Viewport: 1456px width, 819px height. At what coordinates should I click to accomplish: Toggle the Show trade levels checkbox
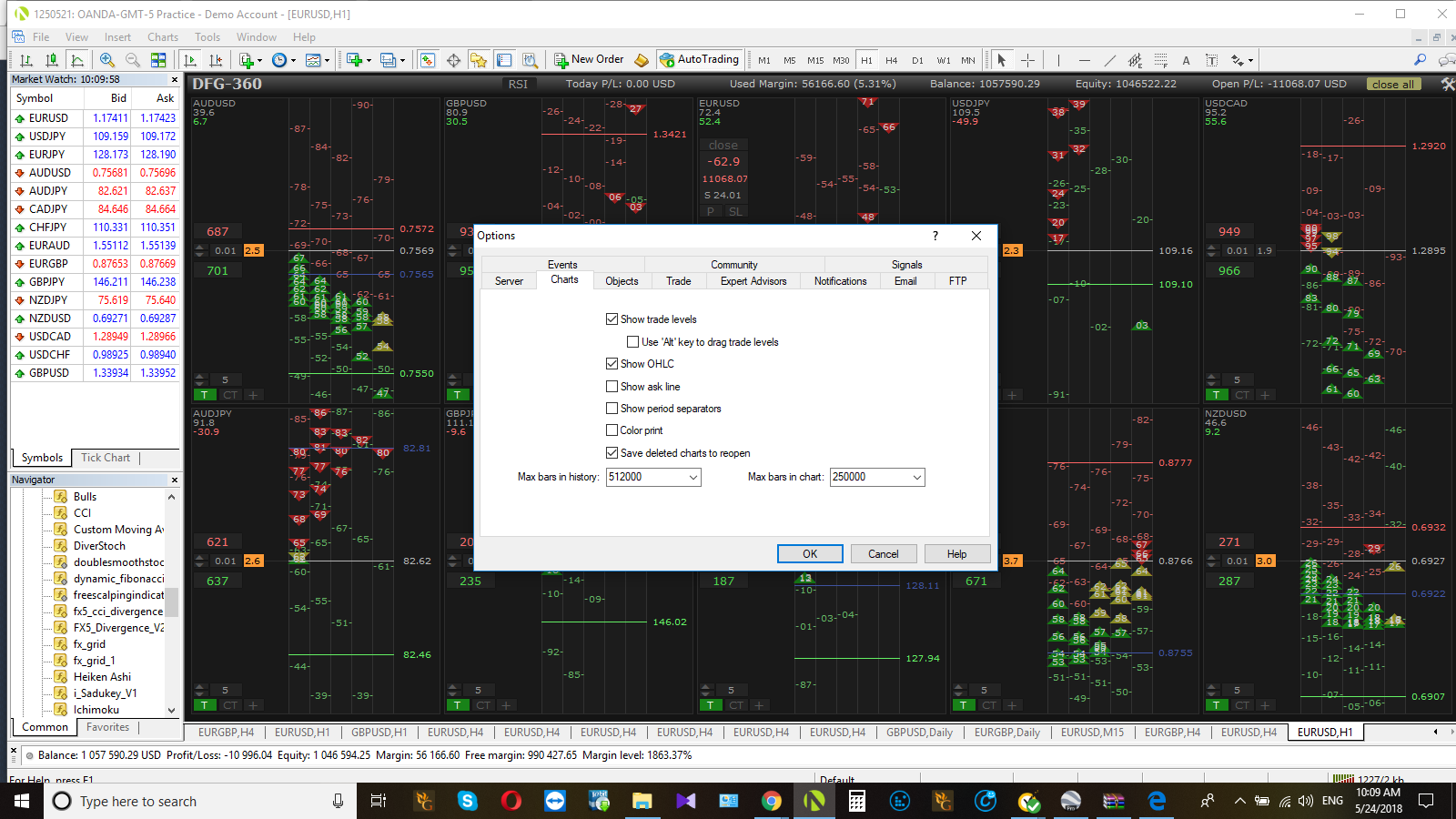[612, 319]
